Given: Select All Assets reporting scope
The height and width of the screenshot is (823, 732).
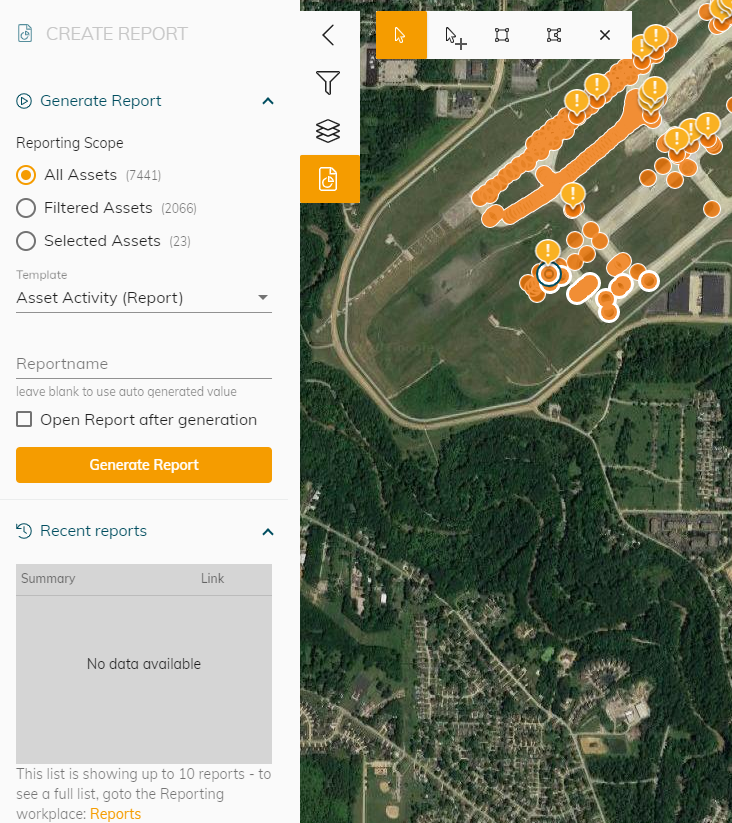Looking at the screenshot, I should click(27, 175).
